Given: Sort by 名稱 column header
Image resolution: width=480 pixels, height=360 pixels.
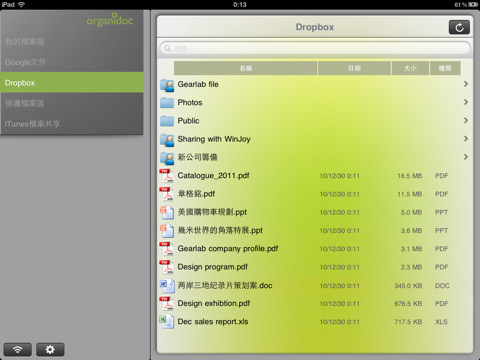Looking at the screenshot, I should 245,68.
